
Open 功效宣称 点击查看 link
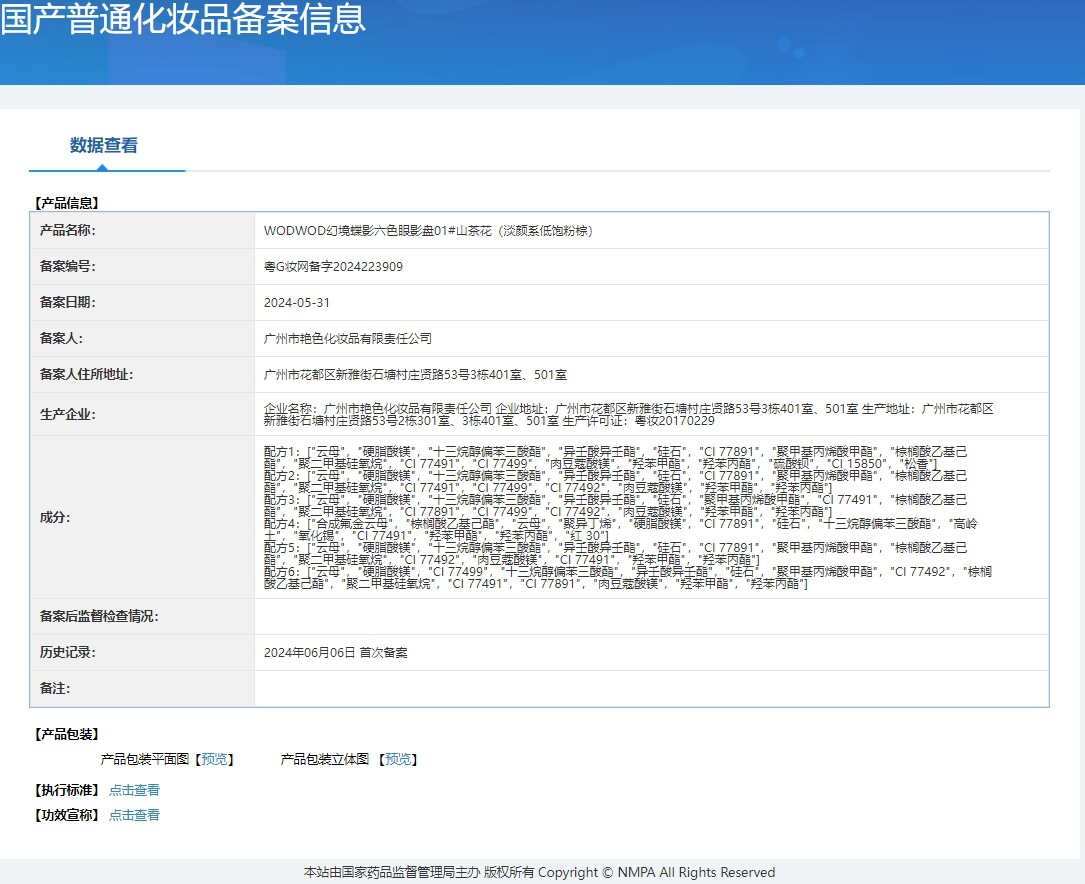coord(134,814)
